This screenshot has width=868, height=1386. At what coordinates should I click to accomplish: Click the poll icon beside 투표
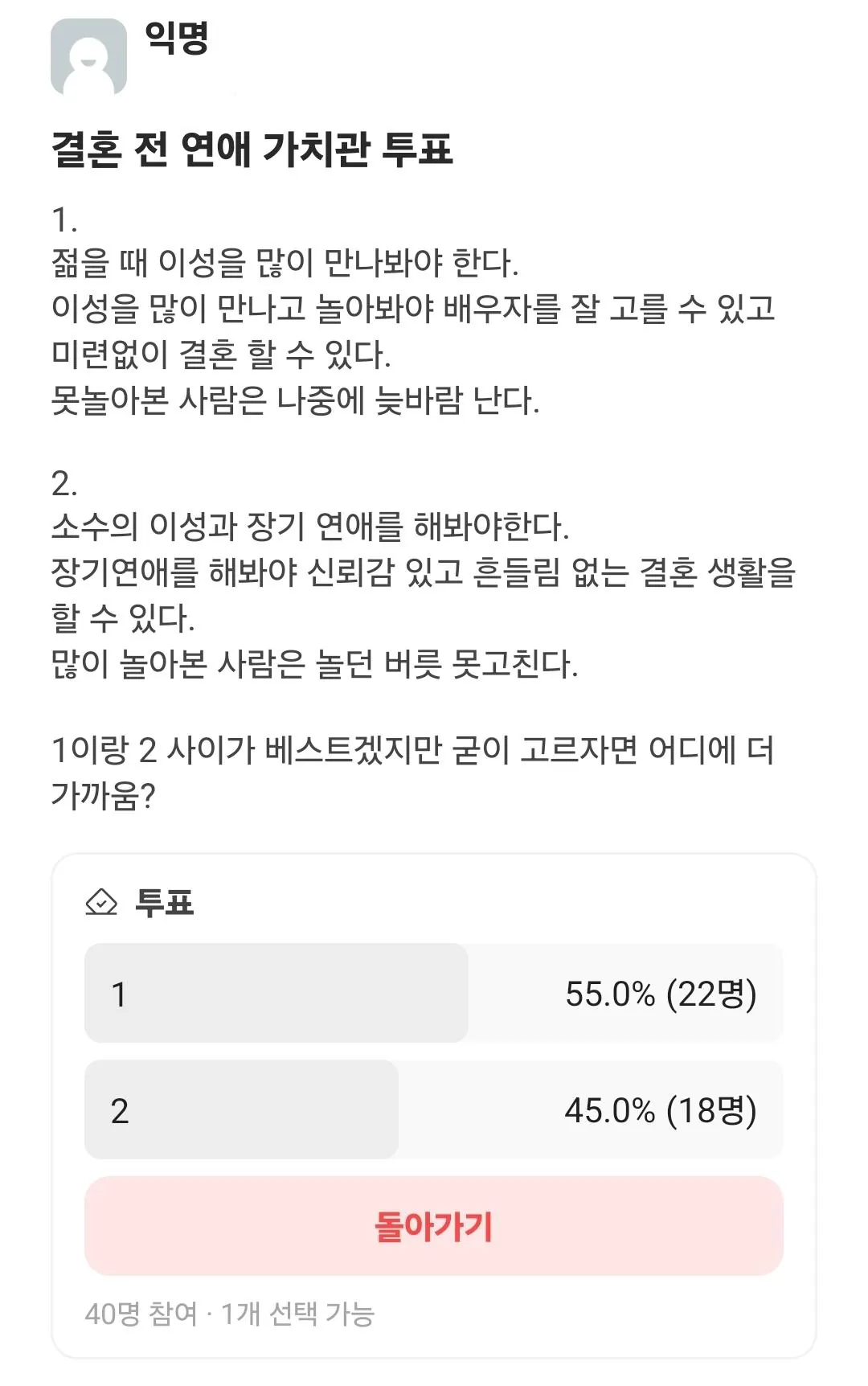click(x=101, y=902)
